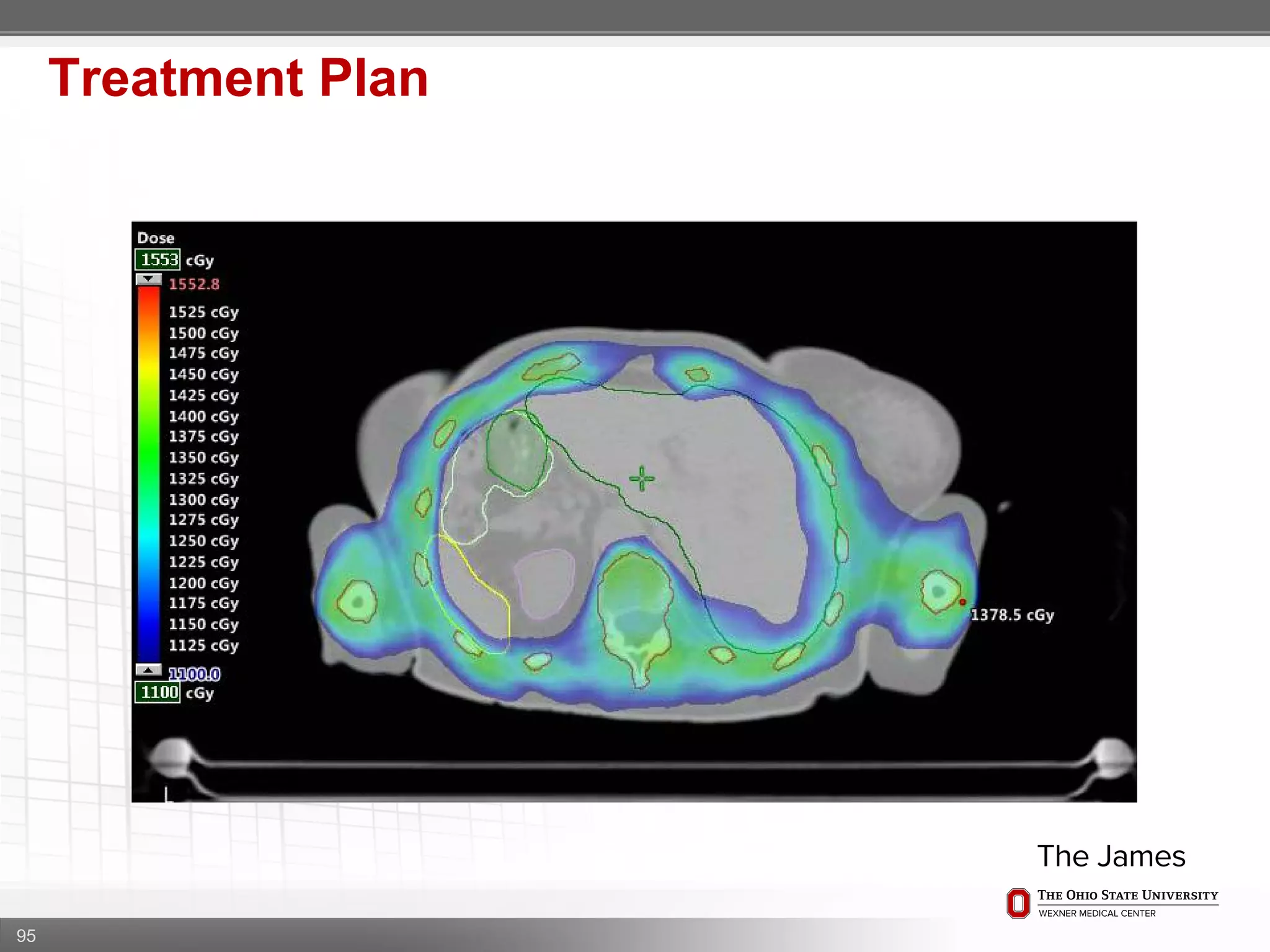Select the 1125 cGy scale label
The width and height of the screenshot is (1270, 952).
tap(203, 646)
